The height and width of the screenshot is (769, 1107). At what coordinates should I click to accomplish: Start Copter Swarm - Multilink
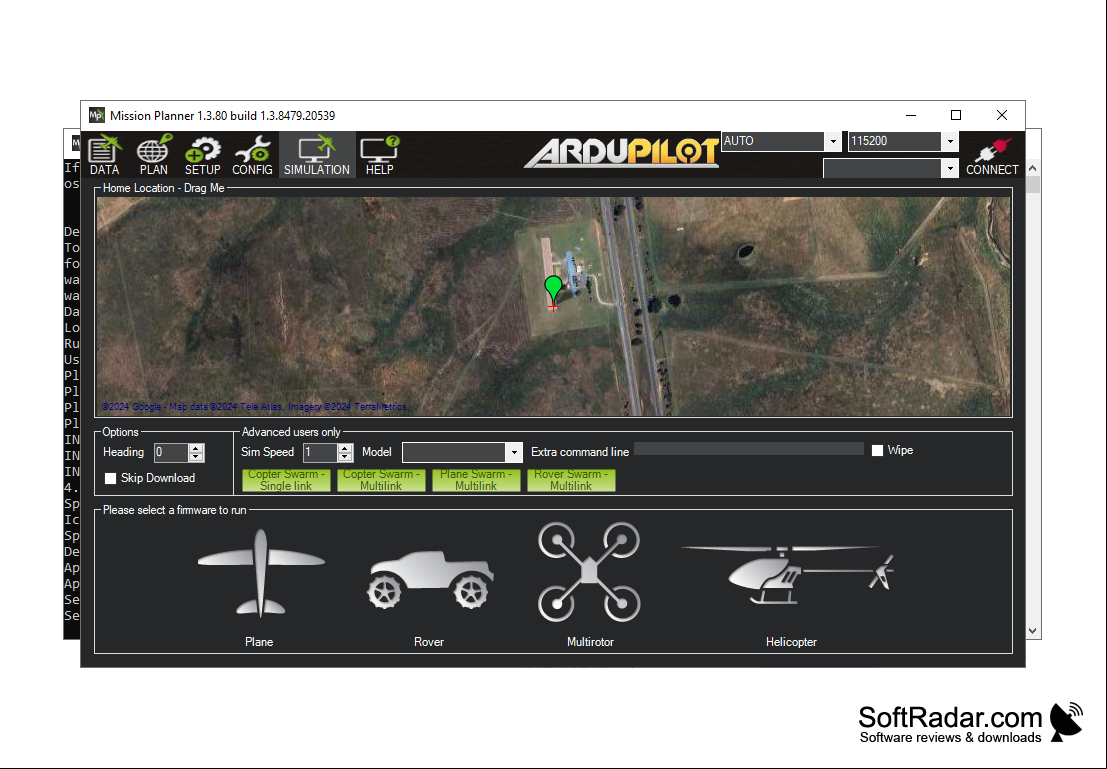(381, 480)
